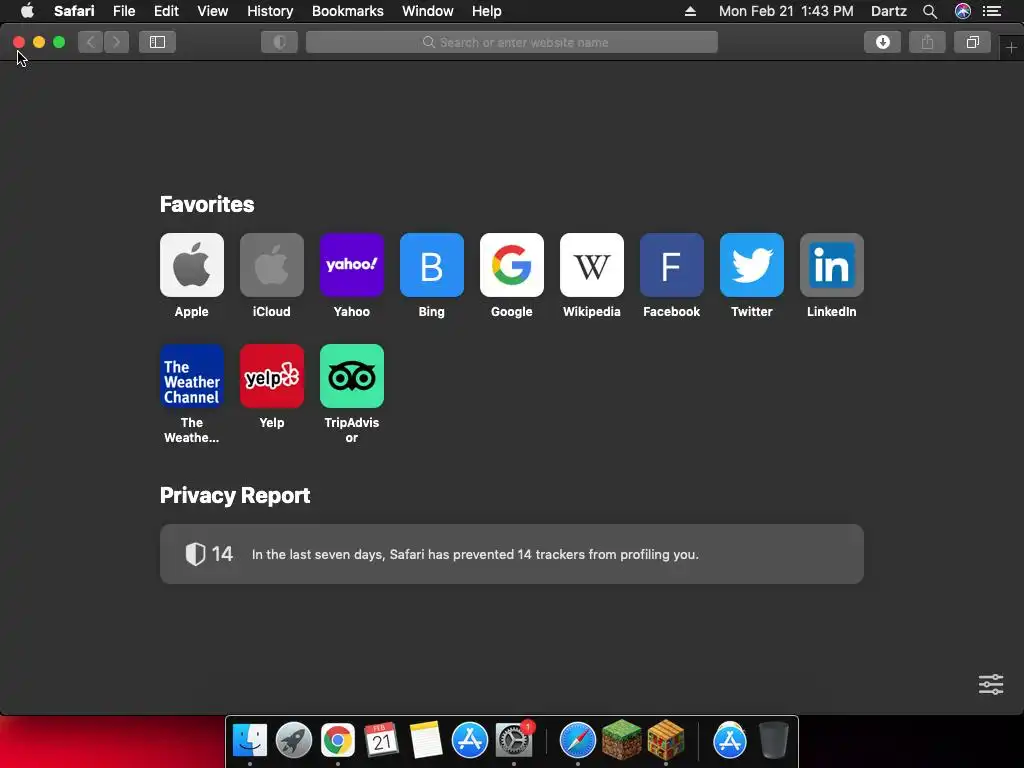Image resolution: width=1024 pixels, height=768 pixels.
Task: Add a new tab
Action: click(x=1012, y=48)
